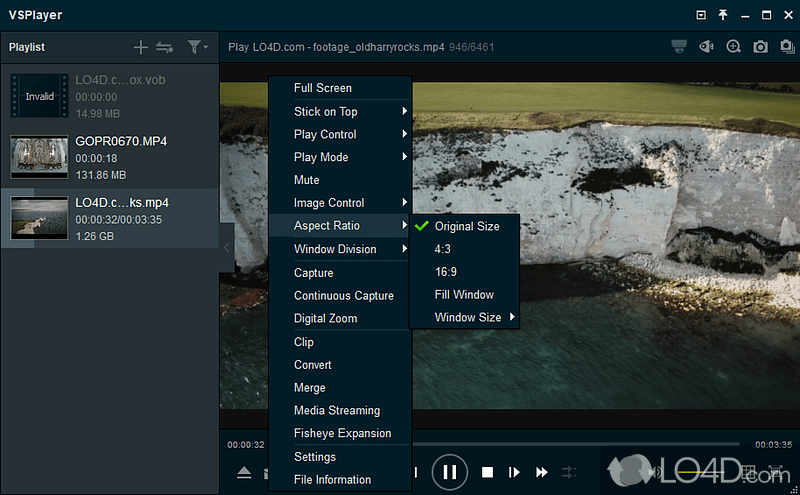Capture a snapshot with the camera icon
Image resolution: width=800 pixels, height=495 pixels.
pyautogui.click(x=760, y=47)
